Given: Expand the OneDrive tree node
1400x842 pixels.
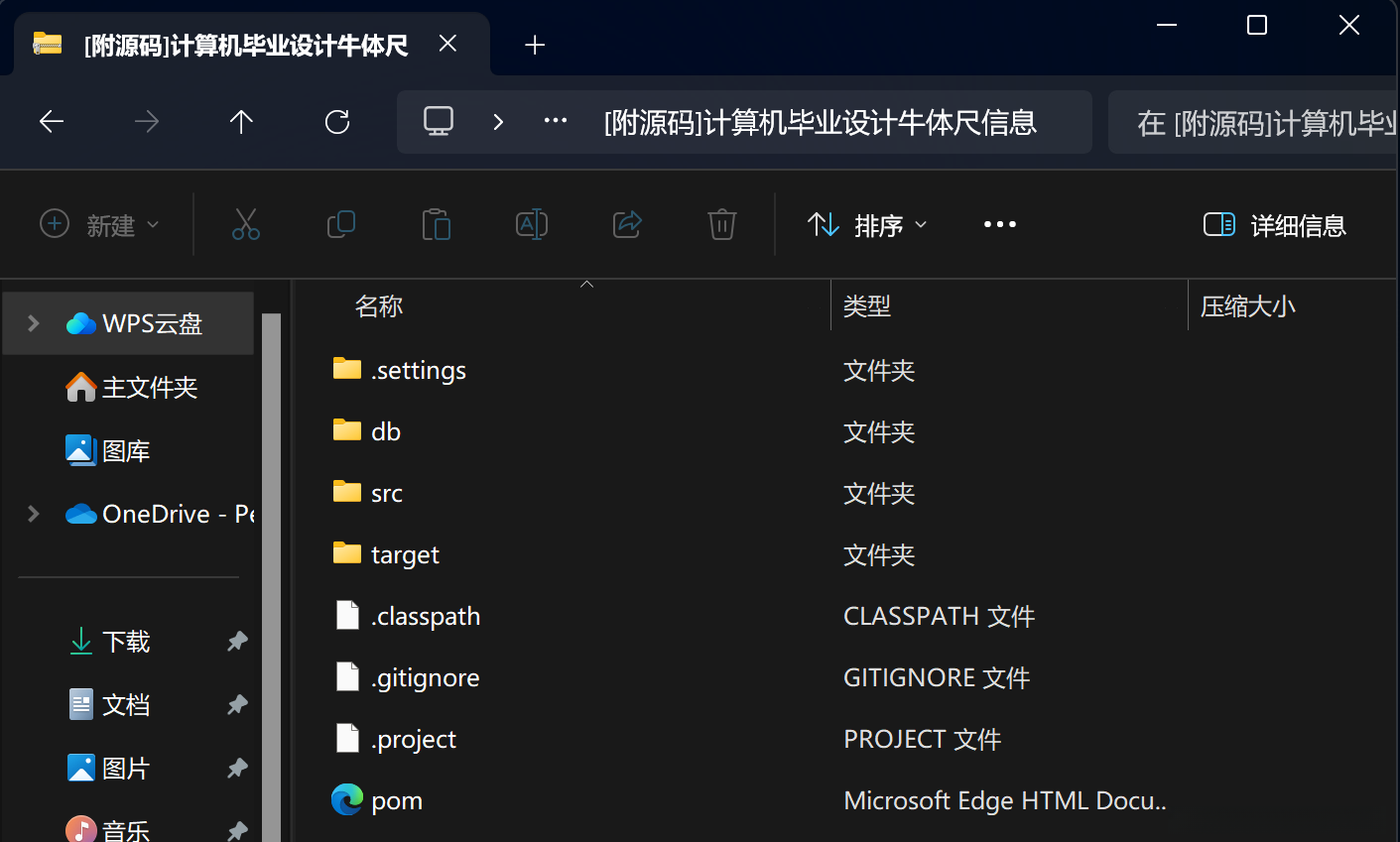Looking at the screenshot, I should [x=33, y=514].
